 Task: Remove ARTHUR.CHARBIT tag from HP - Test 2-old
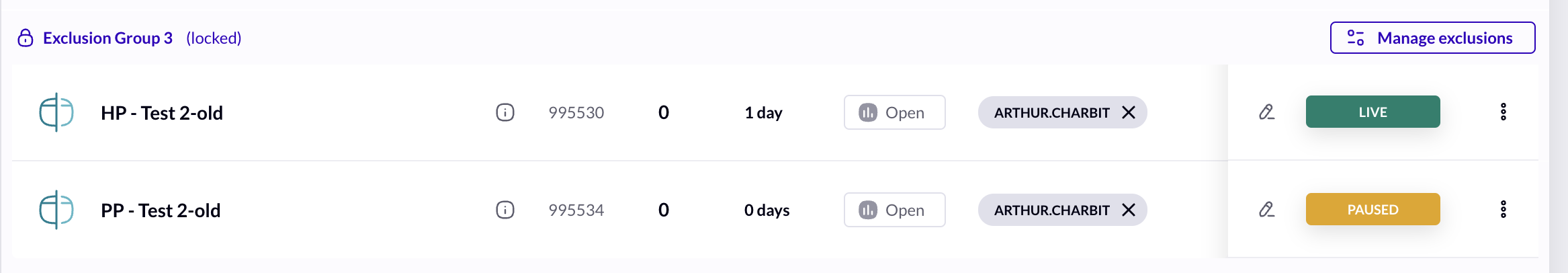(1129, 112)
